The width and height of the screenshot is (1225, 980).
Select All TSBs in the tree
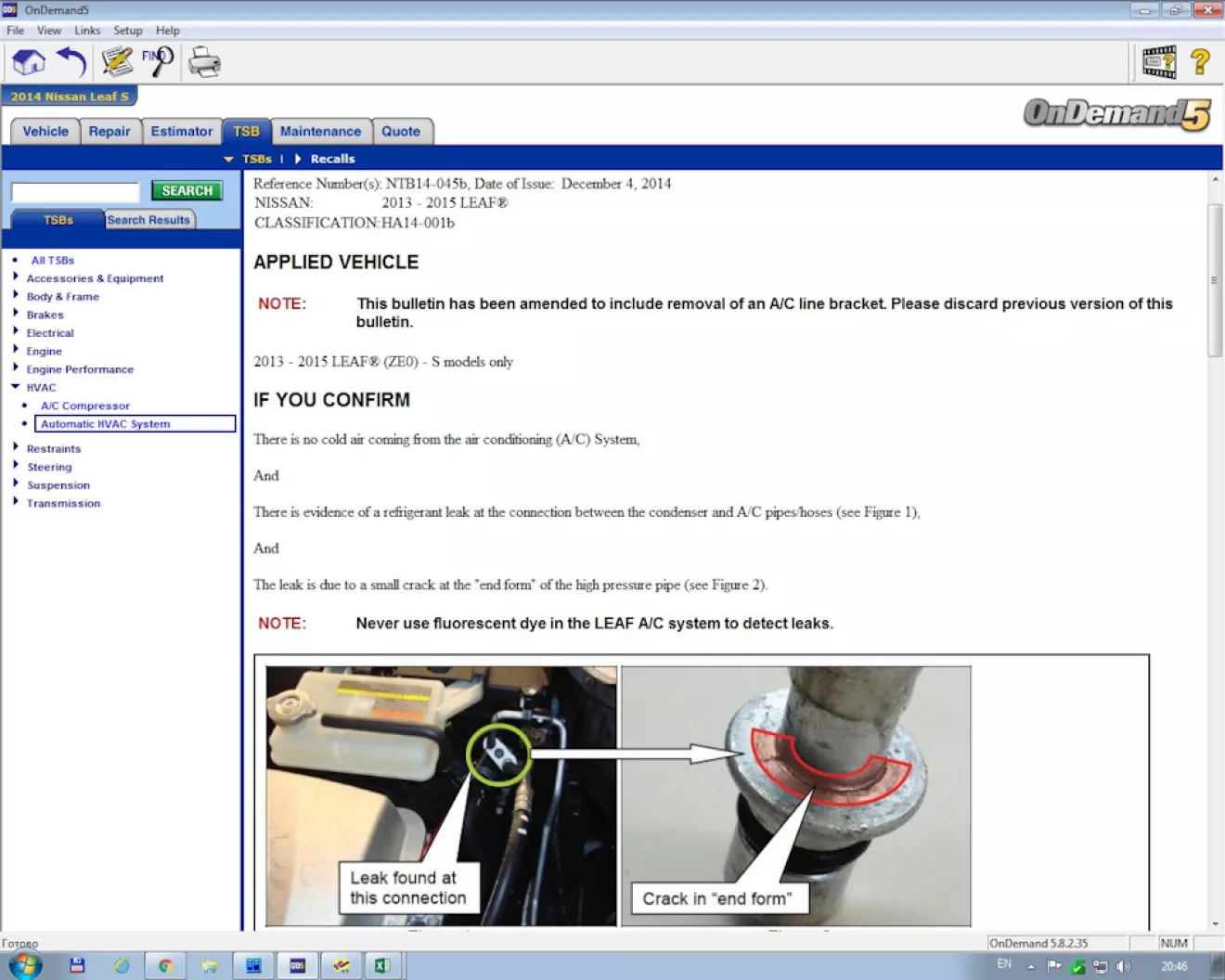[x=53, y=261]
